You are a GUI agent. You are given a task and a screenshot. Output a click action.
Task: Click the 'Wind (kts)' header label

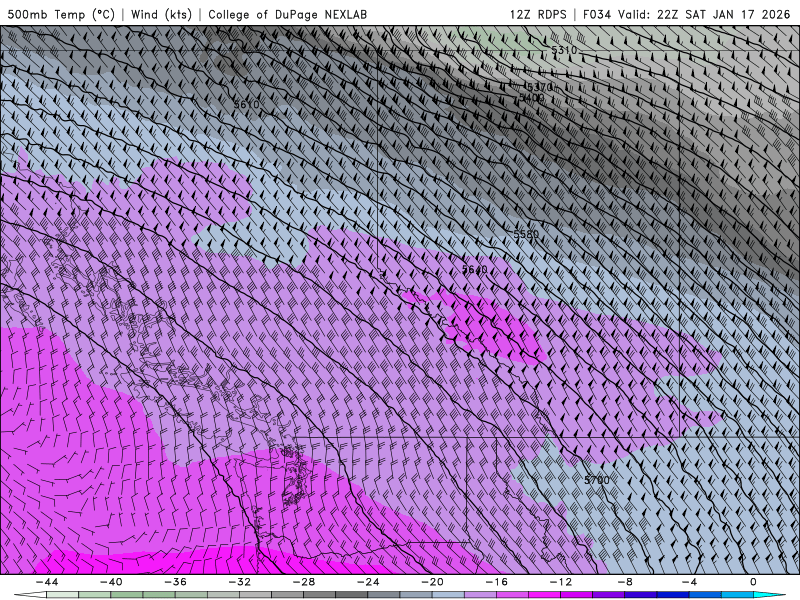pyautogui.click(x=161, y=14)
